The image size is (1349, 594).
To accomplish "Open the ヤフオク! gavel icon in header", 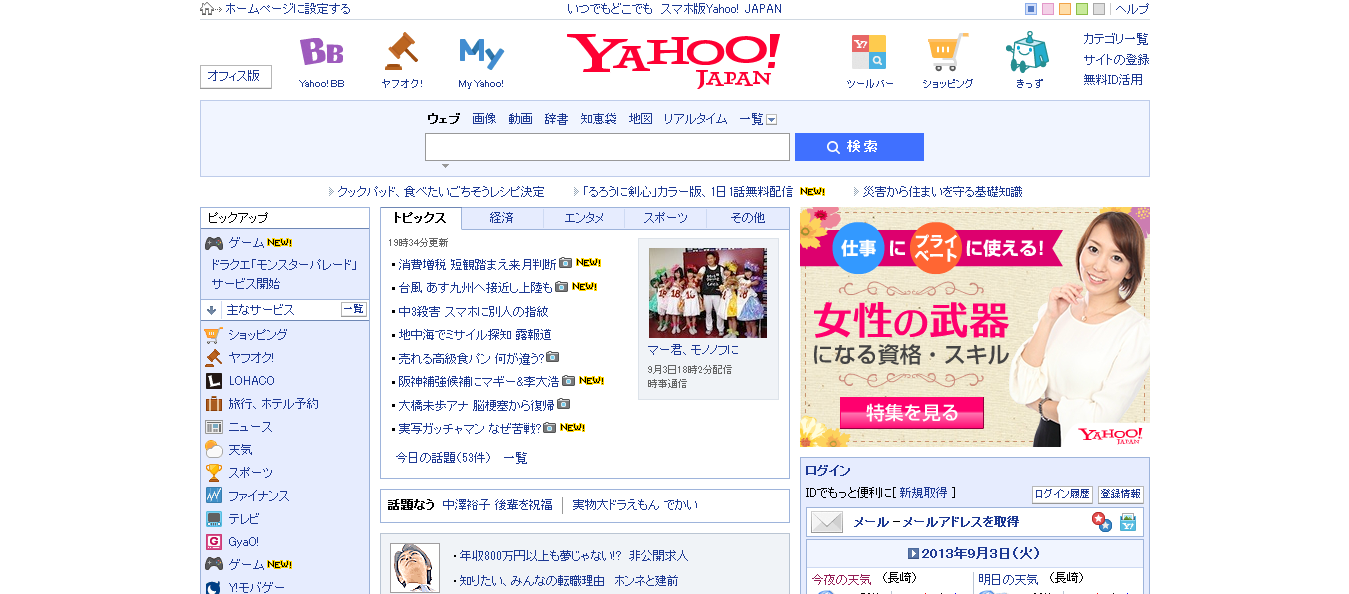I will 401,52.
